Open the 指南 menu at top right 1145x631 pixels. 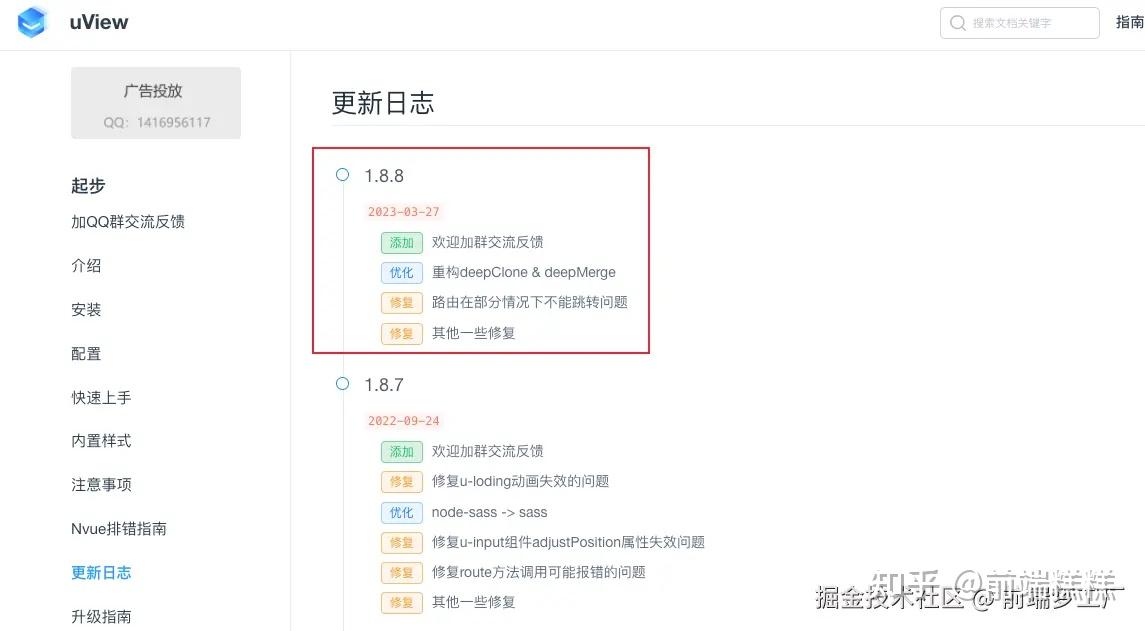tap(1129, 22)
